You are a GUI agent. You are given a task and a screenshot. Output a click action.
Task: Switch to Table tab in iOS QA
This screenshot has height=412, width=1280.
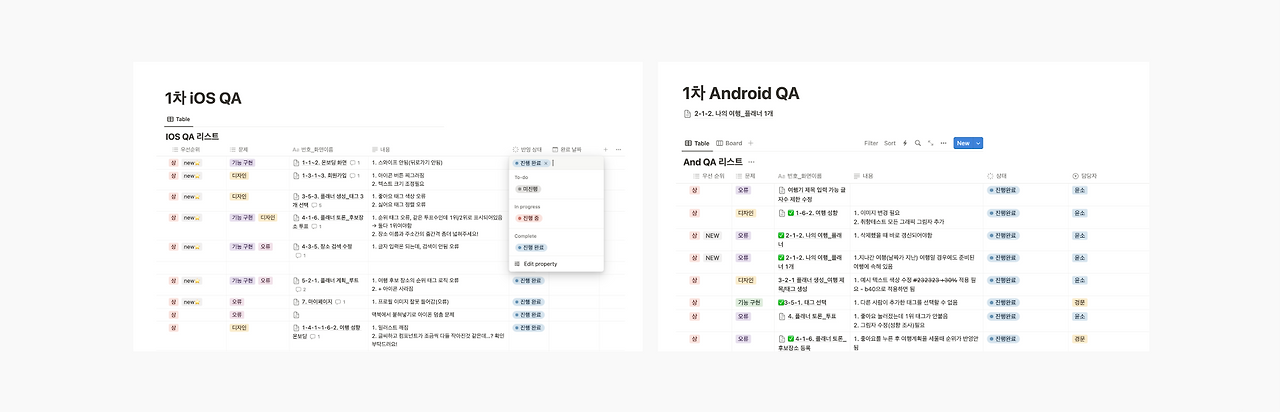tap(179, 119)
